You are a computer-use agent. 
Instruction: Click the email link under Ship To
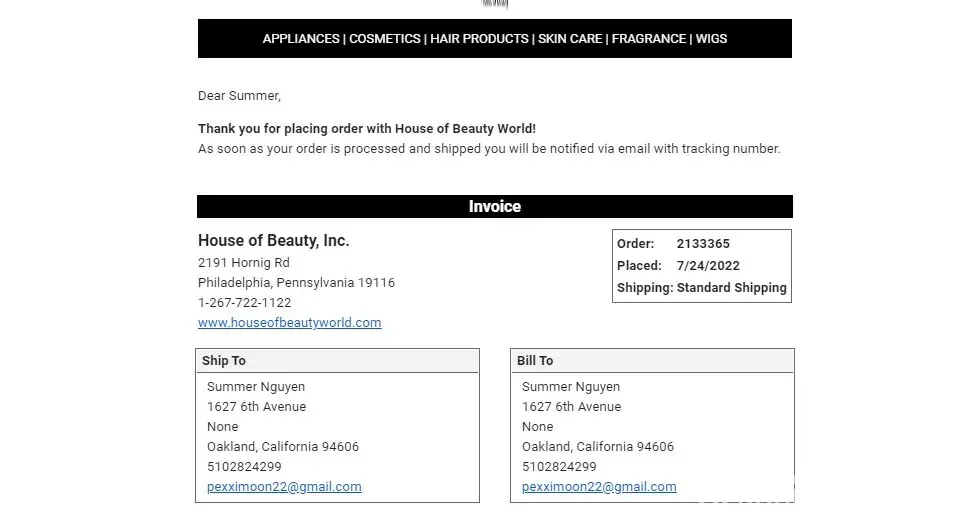(x=284, y=487)
